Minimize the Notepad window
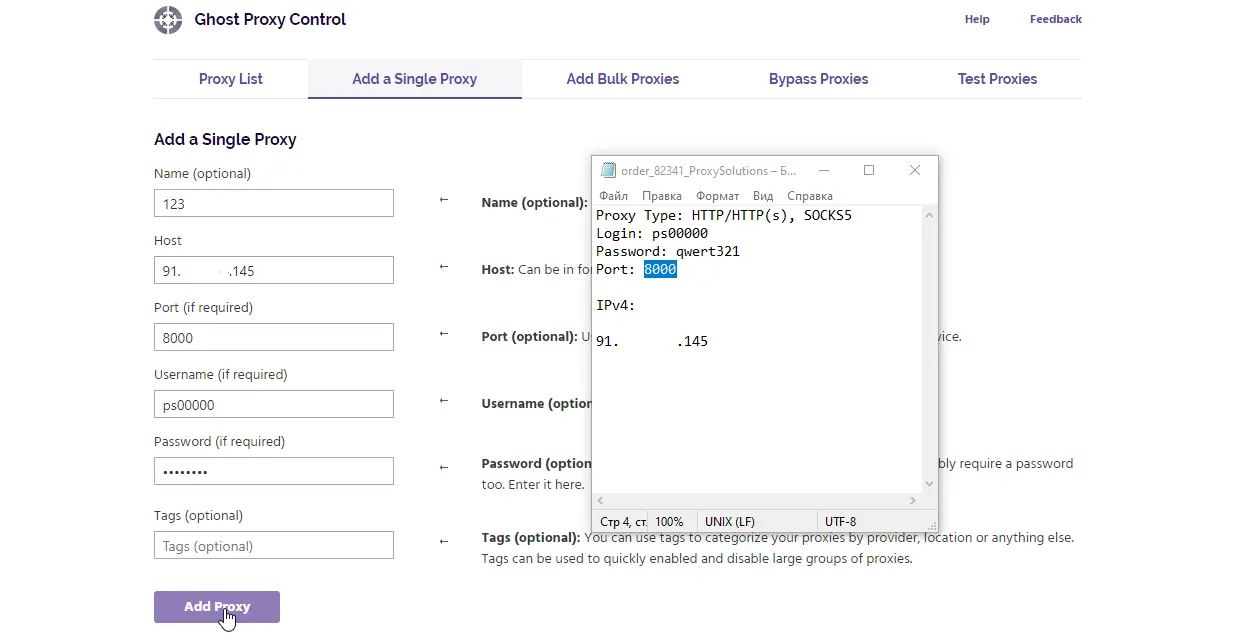 click(823, 171)
